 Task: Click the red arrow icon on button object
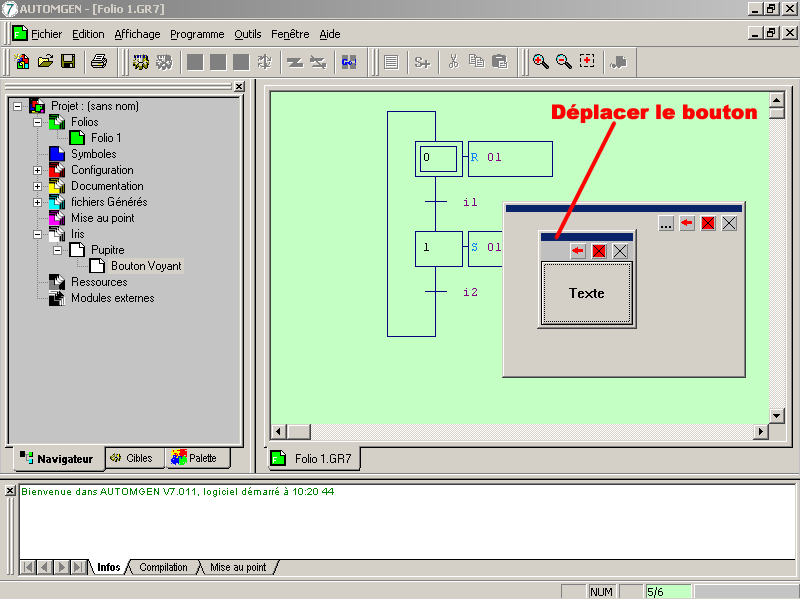(x=578, y=251)
